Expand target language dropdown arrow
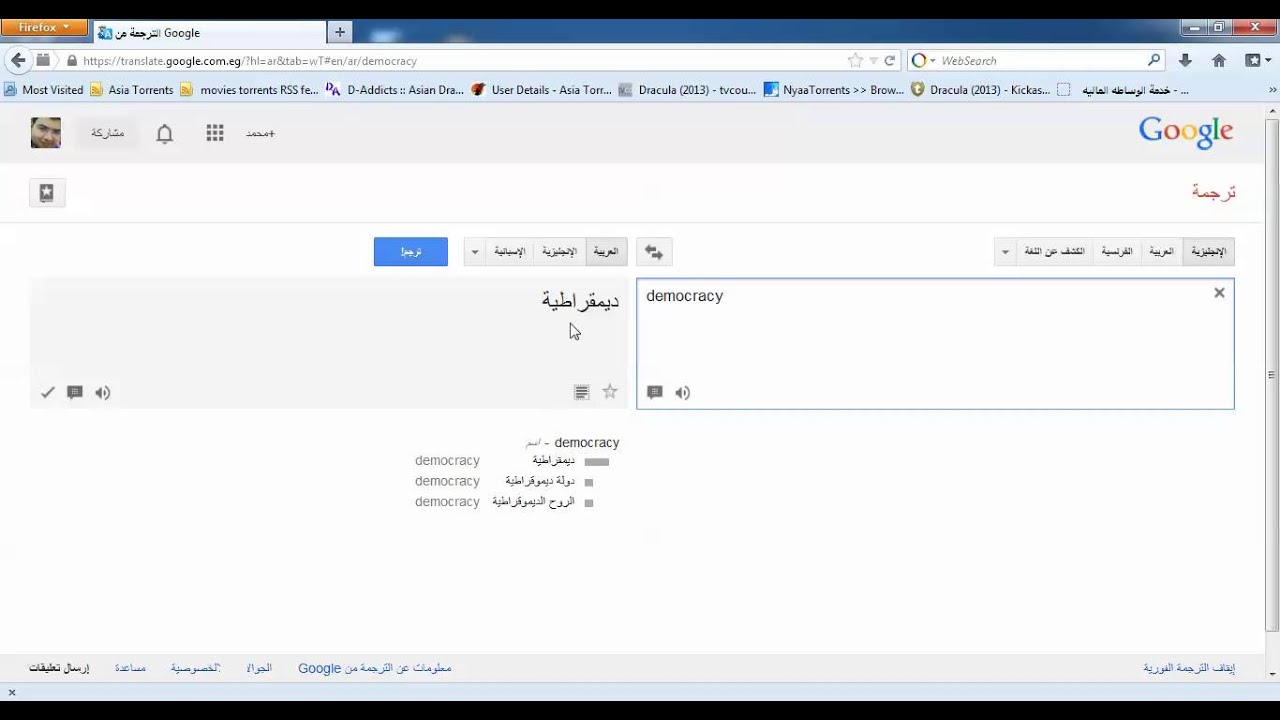Viewport: 1280px width, 720px height. pyautogui.click(x=475, y=252)
